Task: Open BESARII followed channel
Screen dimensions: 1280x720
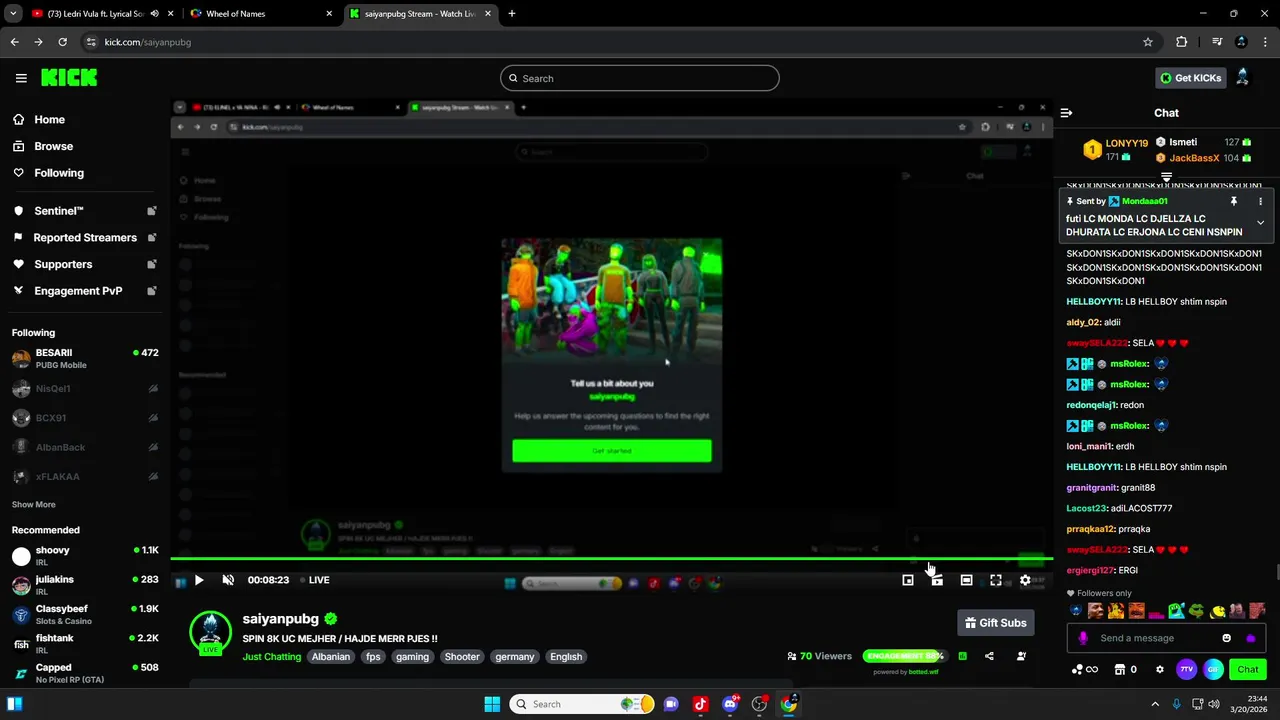Action: click(85, 359)
